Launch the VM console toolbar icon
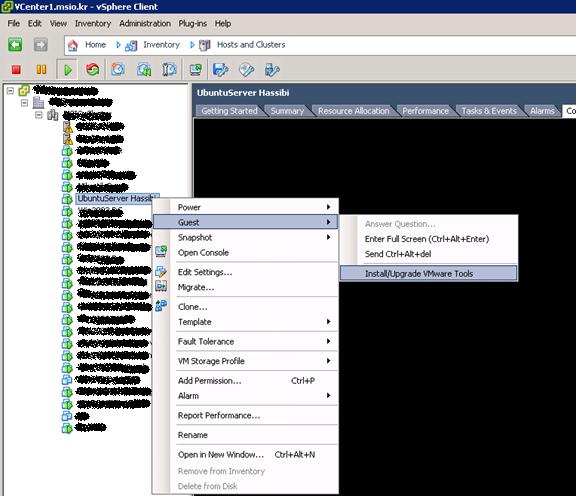 [x=196, y=69]
